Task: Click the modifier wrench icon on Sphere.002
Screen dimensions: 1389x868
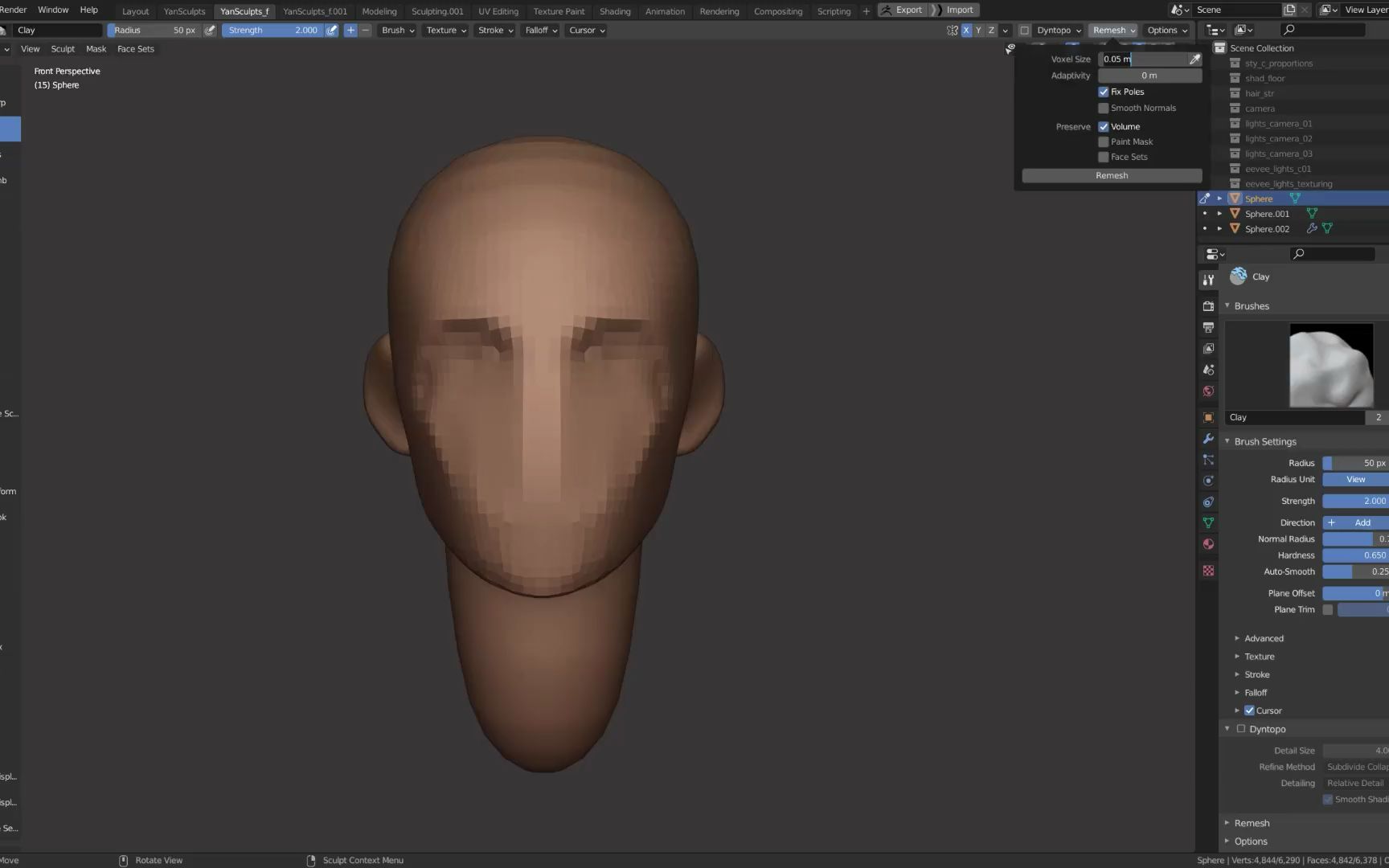Action: coord(1312,229)
